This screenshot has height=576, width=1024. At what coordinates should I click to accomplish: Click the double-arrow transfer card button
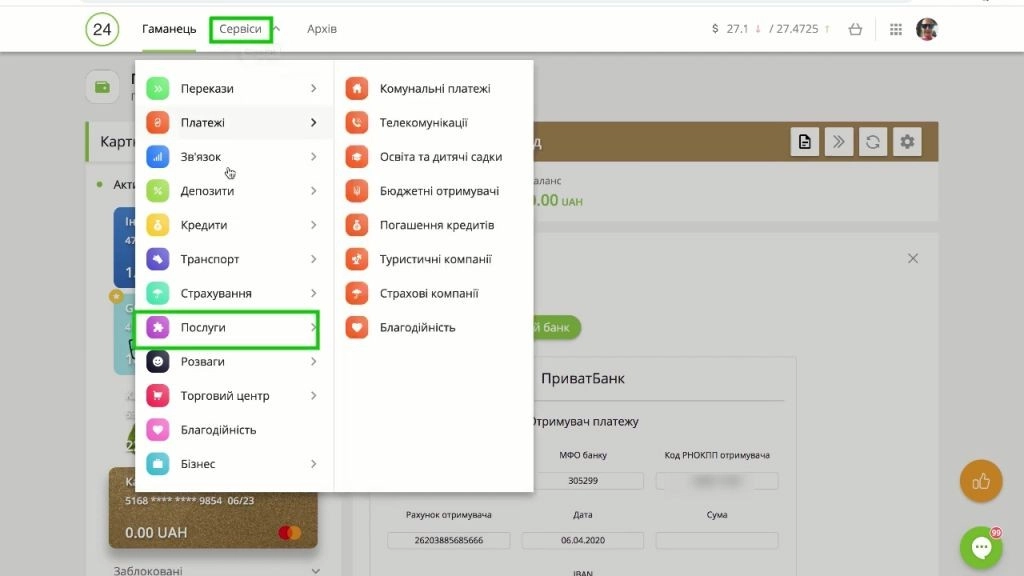839,142
